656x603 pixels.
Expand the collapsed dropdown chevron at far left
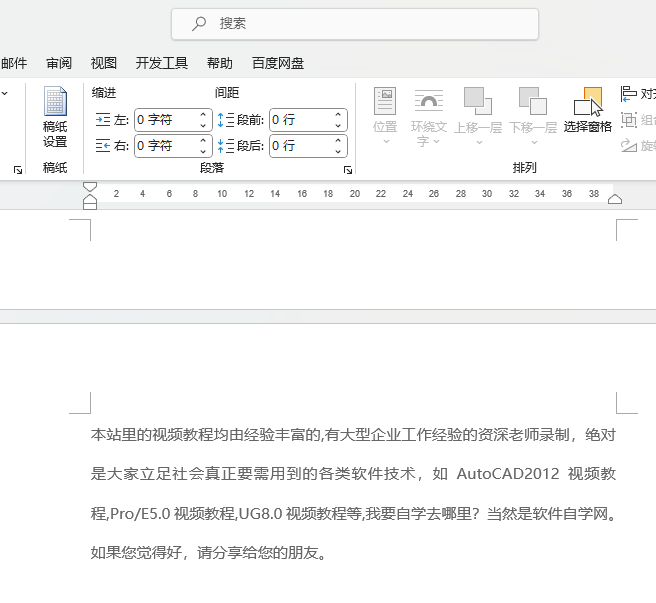point(5,93)
